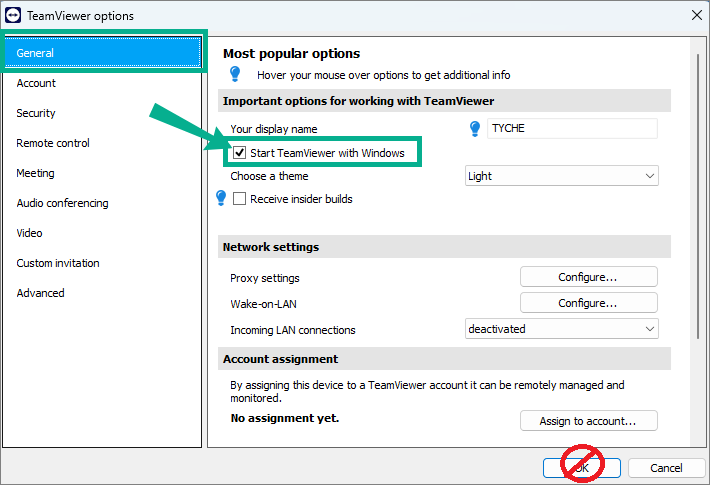Screen dimensions: 710x485
Task: Configure Proxy settings
Action: pos(589,277)
